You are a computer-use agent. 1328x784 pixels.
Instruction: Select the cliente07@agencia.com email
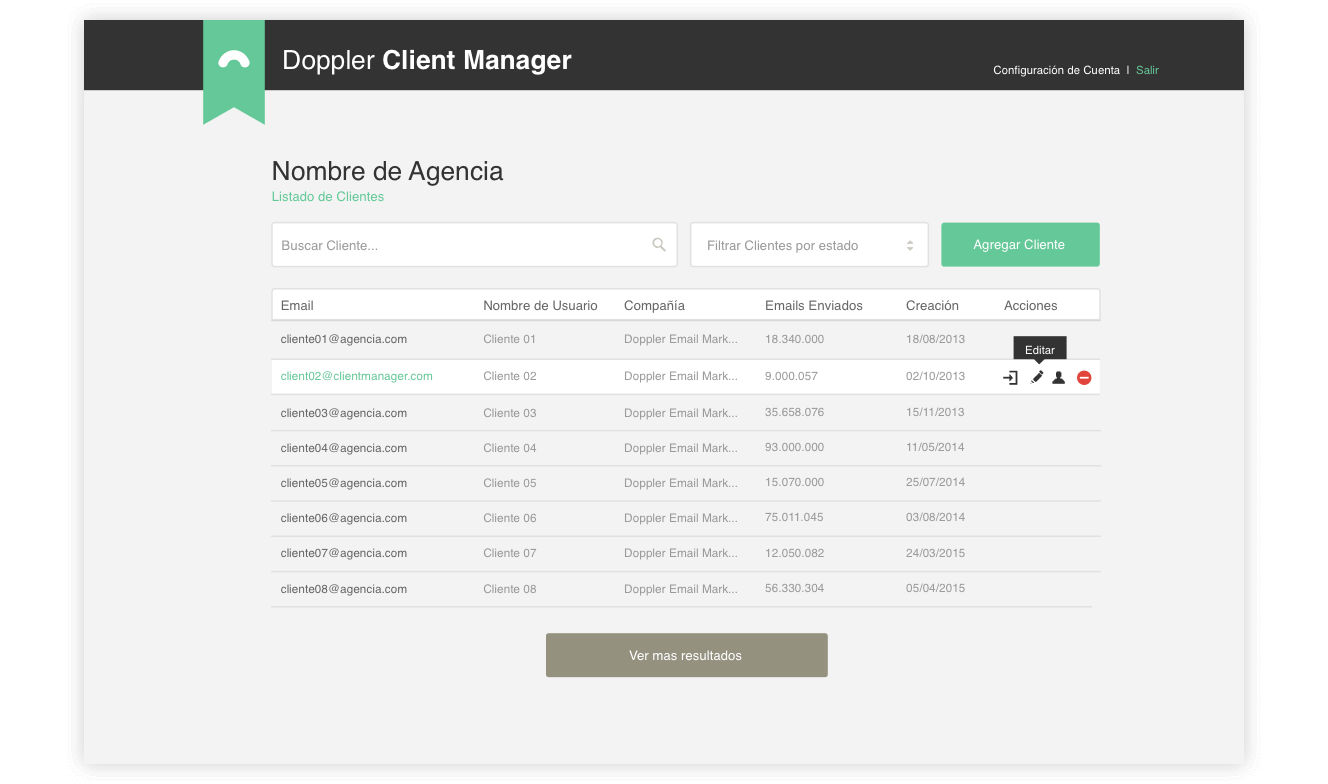[344, 553]
